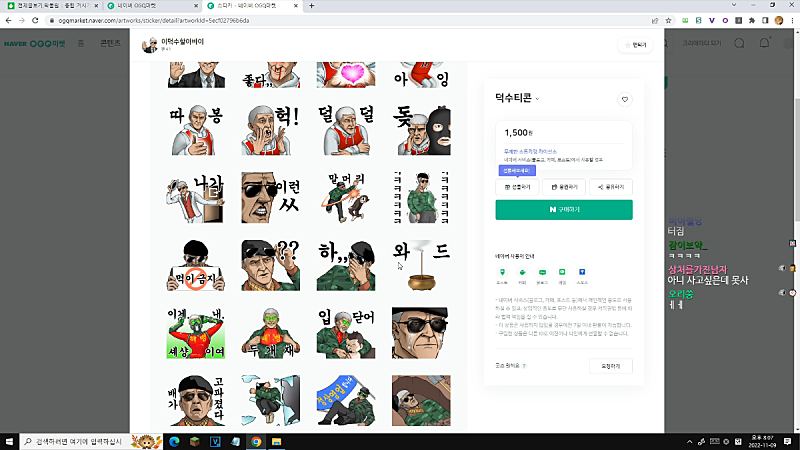Open the chat bubble icon in header
The width and height of the screenshot is (800, 450).
pos(739,43)
